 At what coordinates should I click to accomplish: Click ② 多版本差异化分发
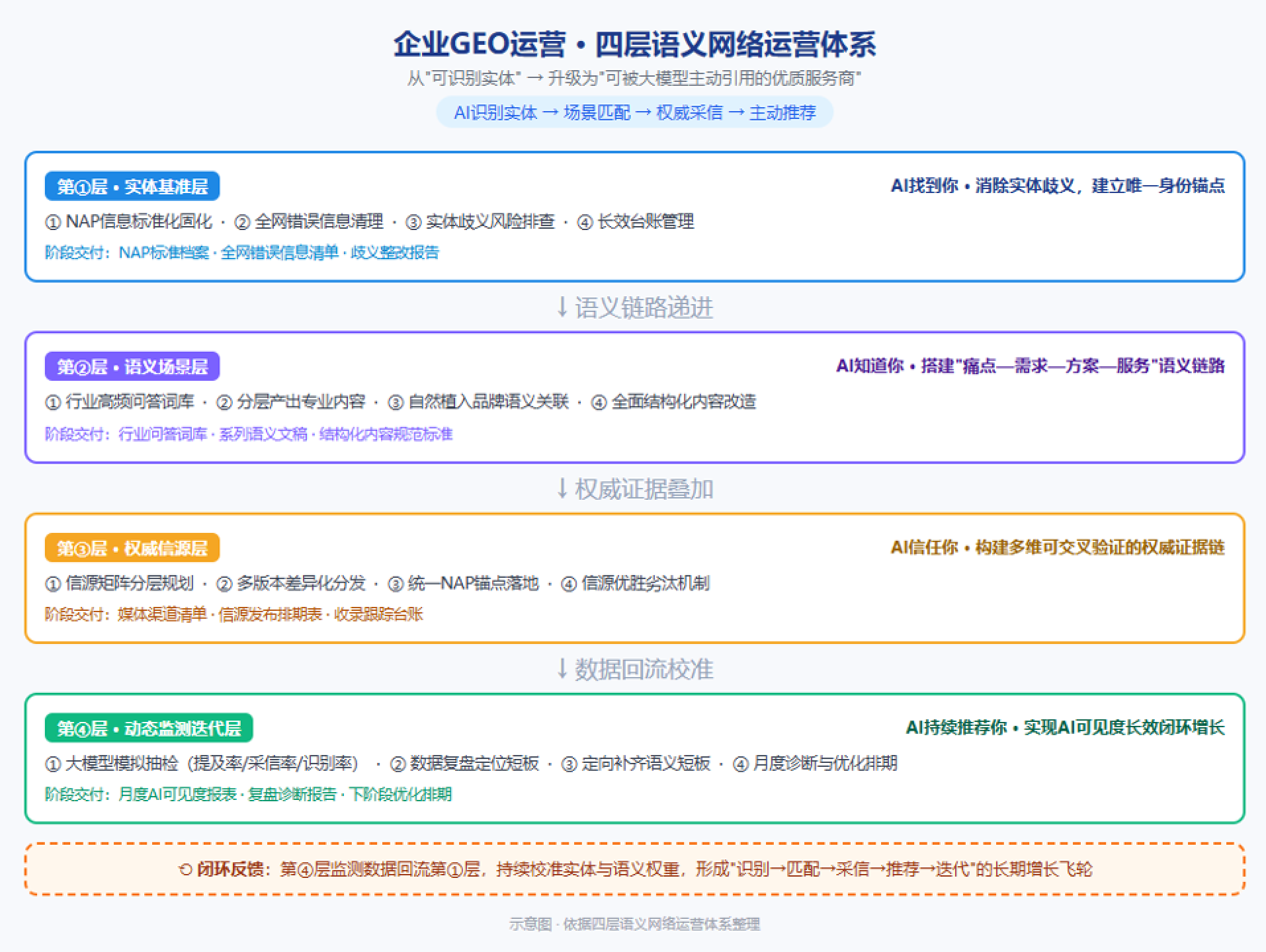point(291,584)
